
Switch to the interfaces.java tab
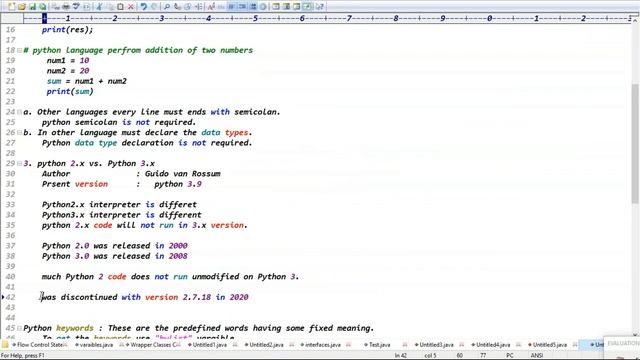point(323,345)
